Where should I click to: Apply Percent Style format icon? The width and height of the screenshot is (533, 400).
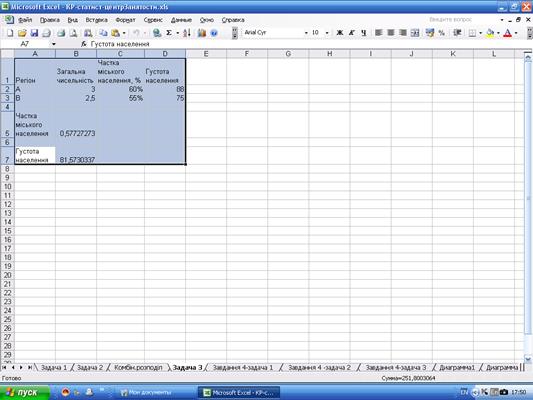coord(442,33)
